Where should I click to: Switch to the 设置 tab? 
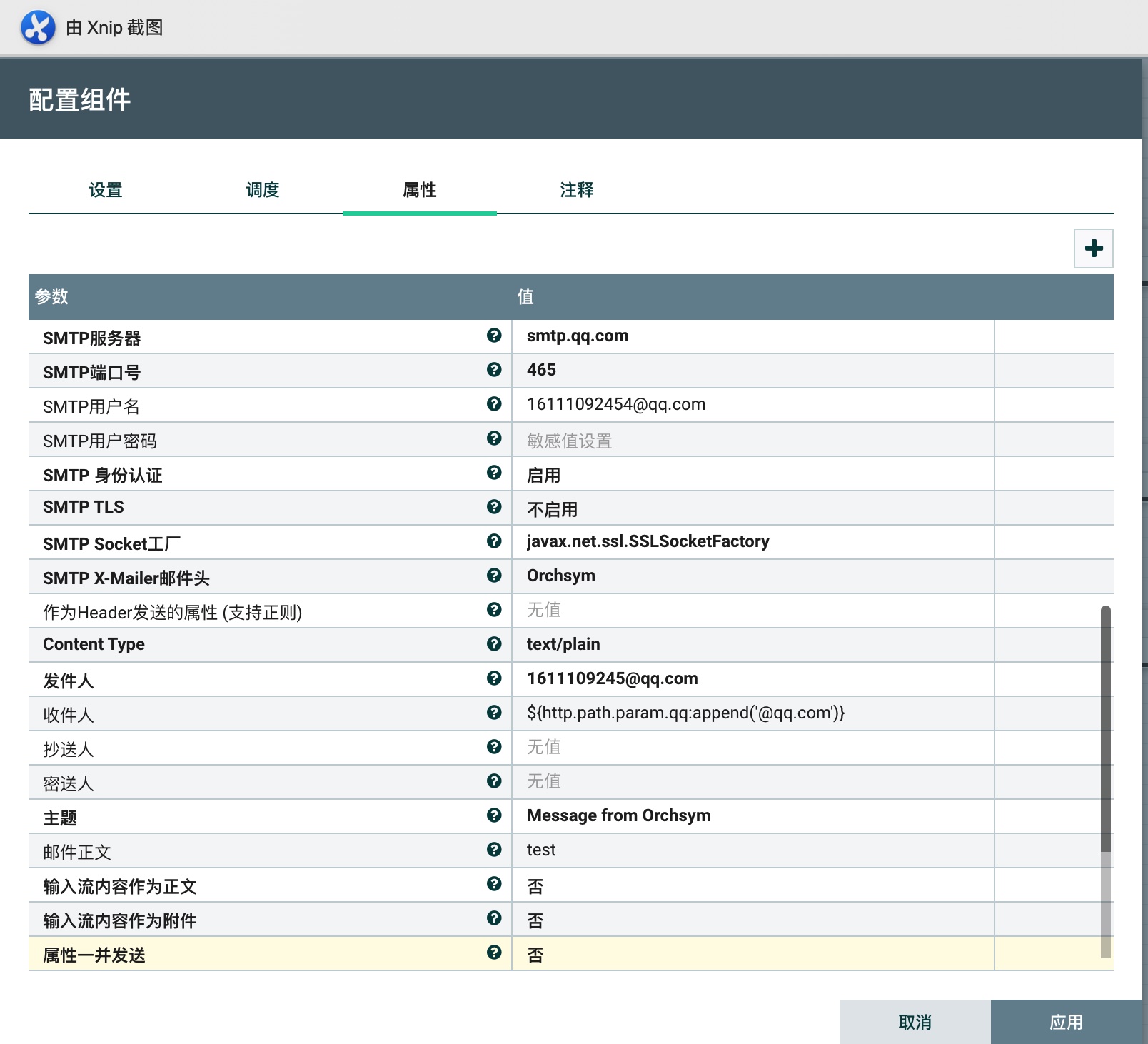click(x=106, y=190)
